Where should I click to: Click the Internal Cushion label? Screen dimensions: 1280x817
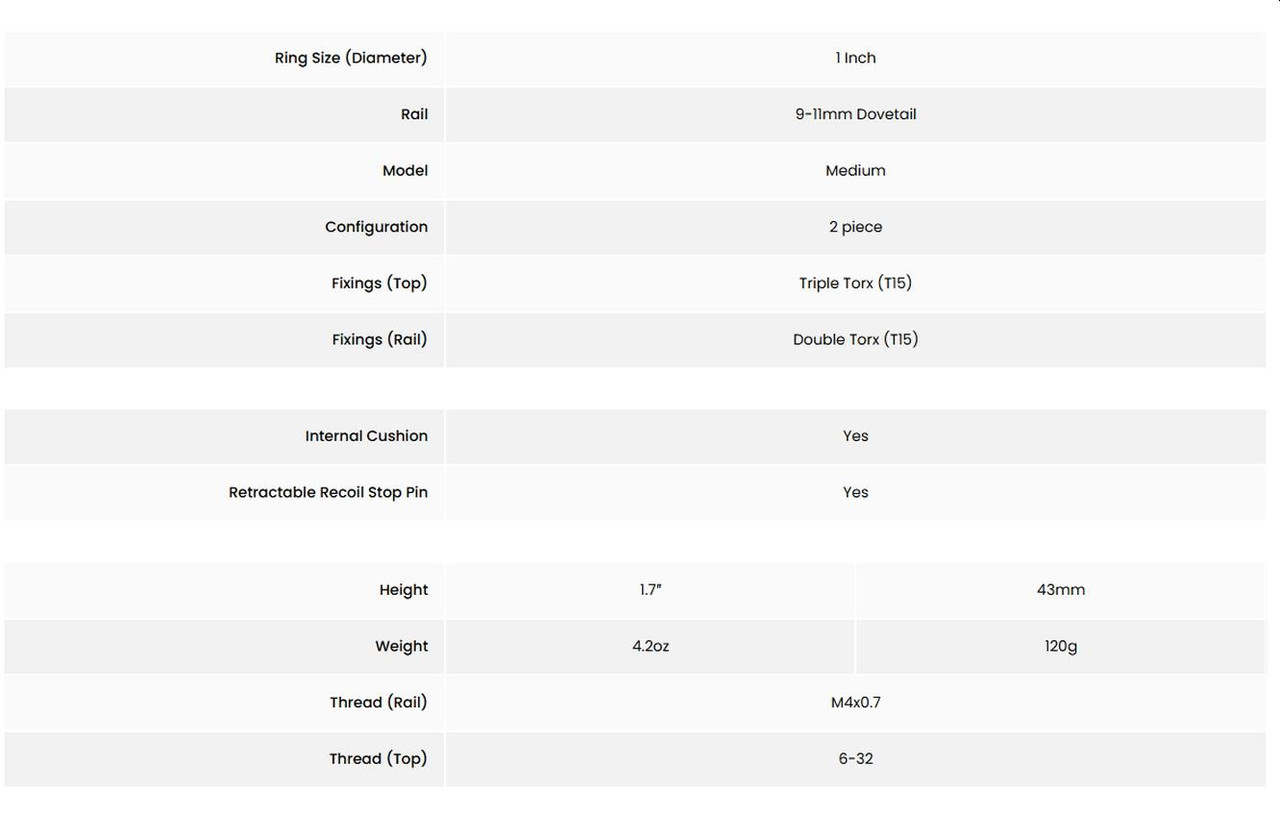coord(366,436)
